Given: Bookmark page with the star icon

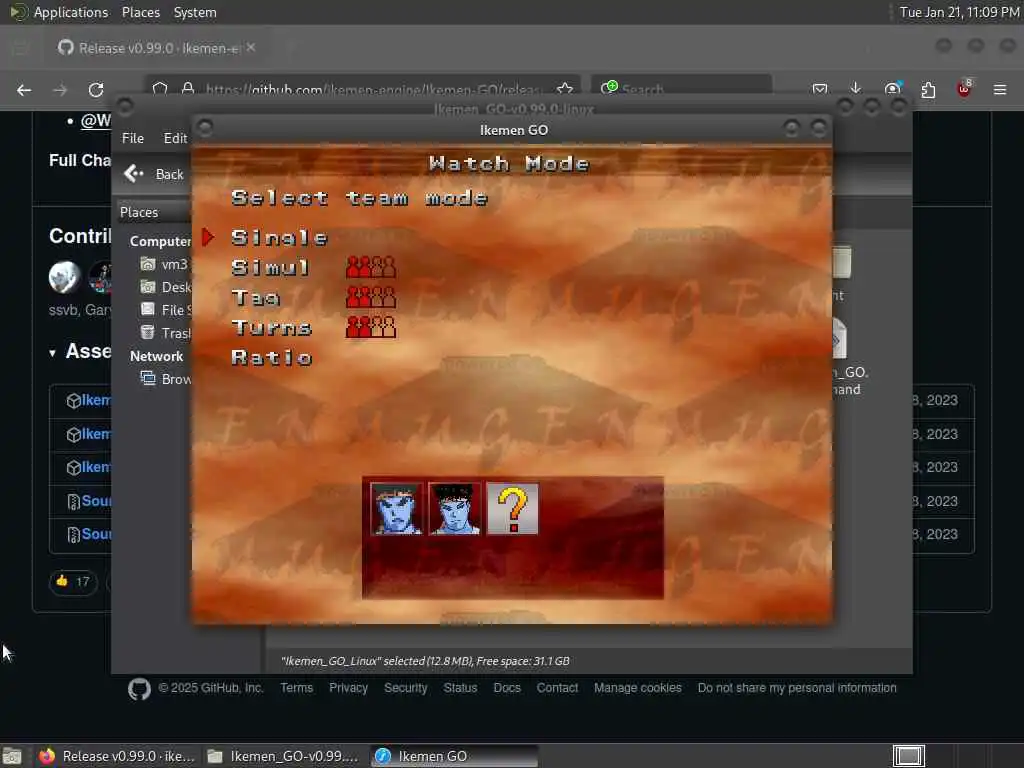Looking at the screenshot, I should 565,89.
